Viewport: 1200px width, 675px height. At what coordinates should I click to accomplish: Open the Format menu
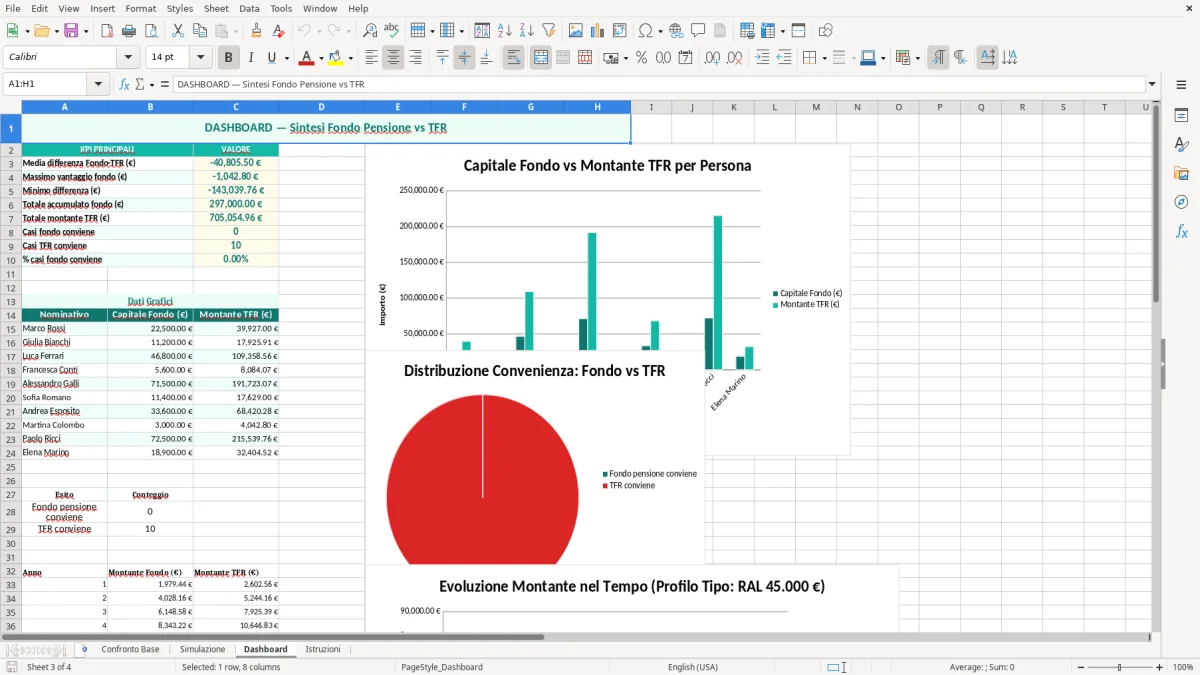pos(140,8)
